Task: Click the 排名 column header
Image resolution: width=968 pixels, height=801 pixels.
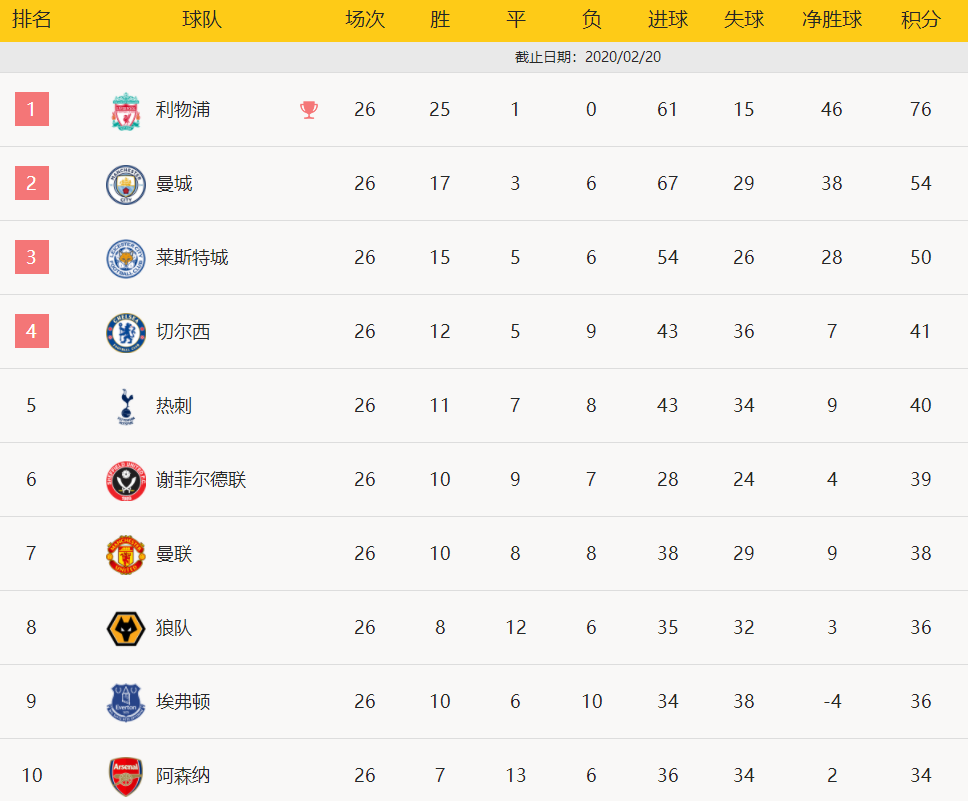Action: (x=31, y=20)
